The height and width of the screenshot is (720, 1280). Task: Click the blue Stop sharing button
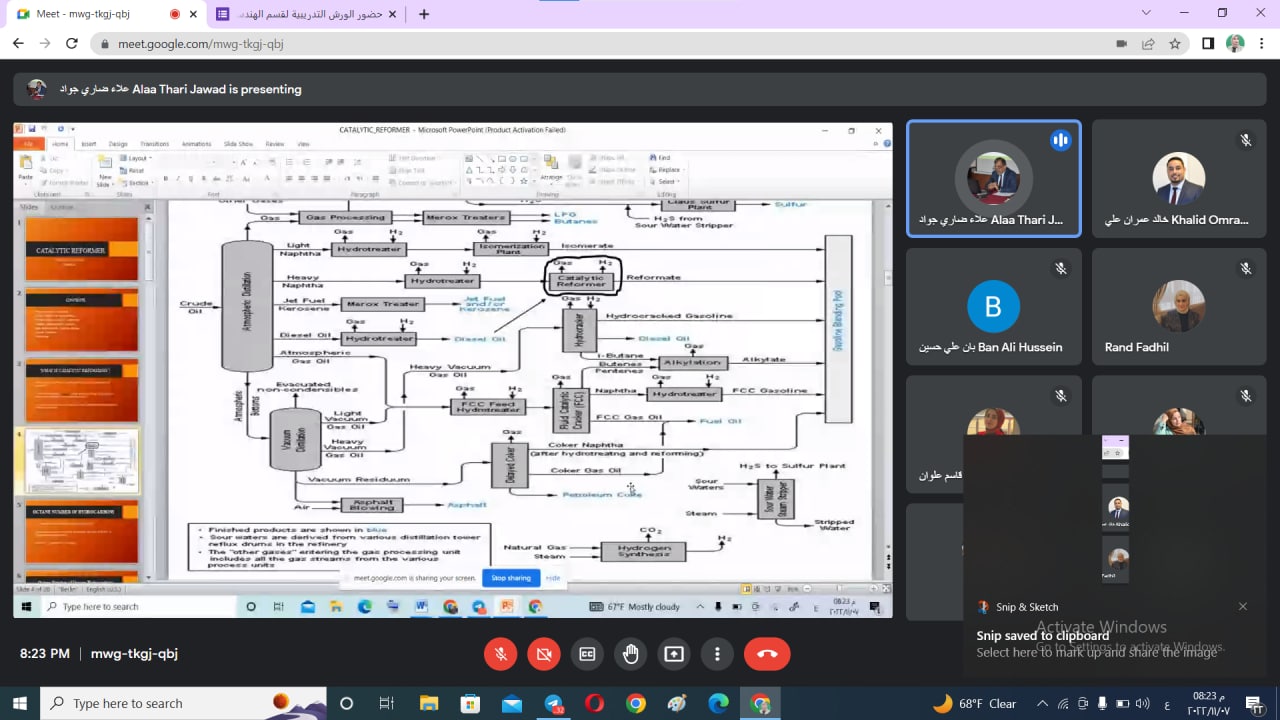click(x=510, y=578)
